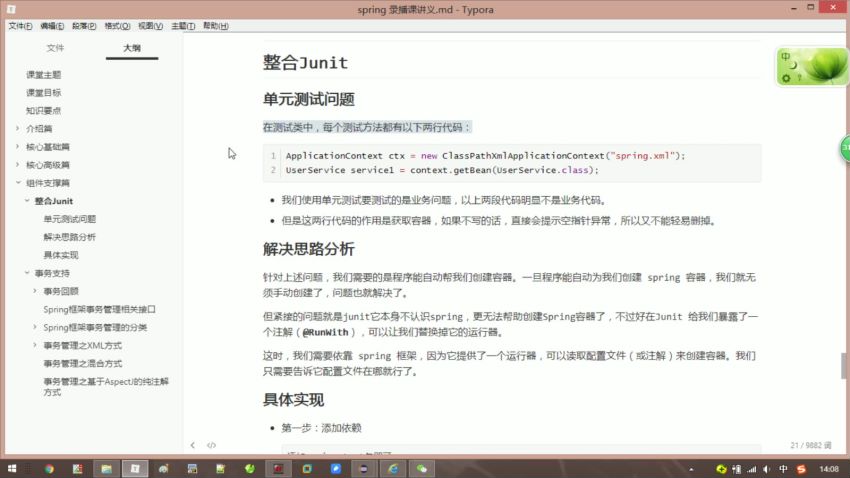The height and width of the screenshot is (478, 850).
Task: Select 事务支持 label in the outline
Action: pos(53,273)
